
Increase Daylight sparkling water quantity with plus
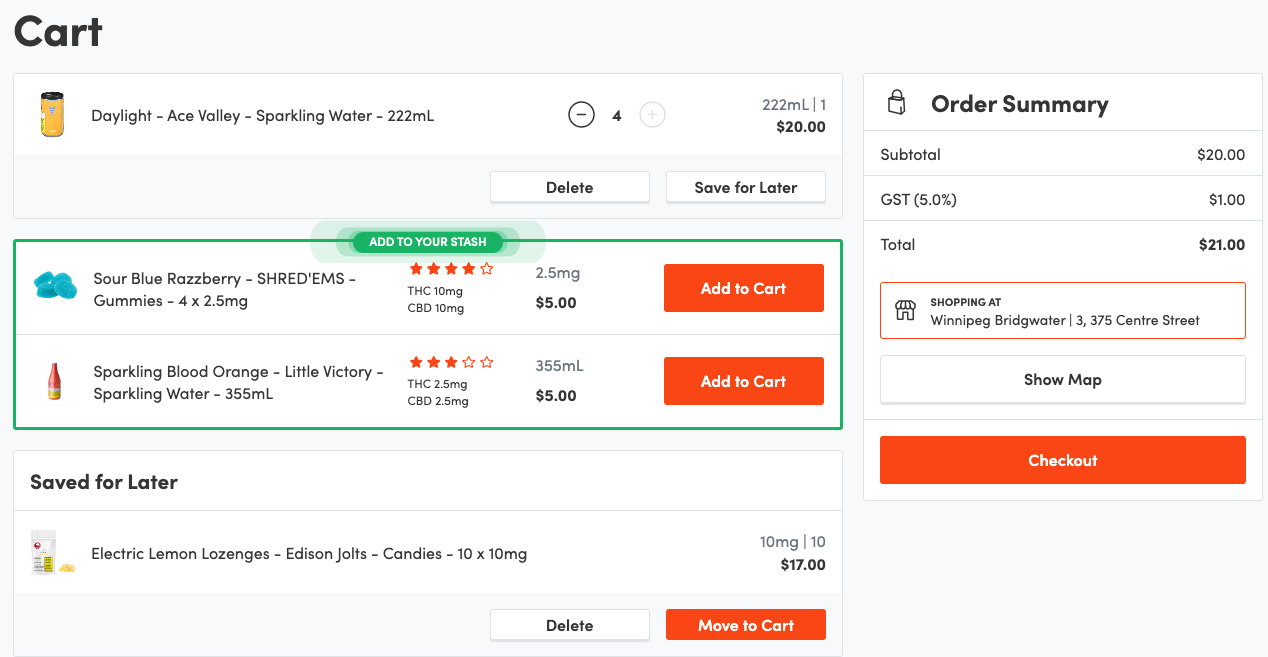pos(652,115)
